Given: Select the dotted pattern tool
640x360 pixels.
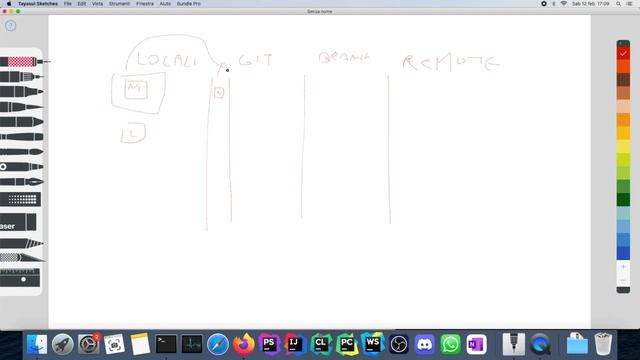Looking at the screenshot, I should [20, 199].
